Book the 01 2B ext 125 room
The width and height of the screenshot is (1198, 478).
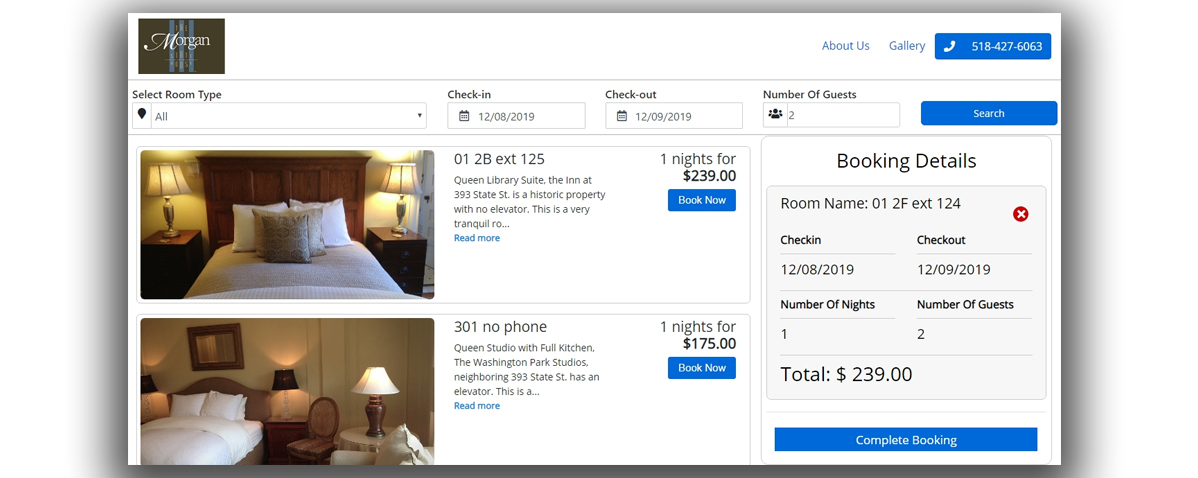[701, 200]
